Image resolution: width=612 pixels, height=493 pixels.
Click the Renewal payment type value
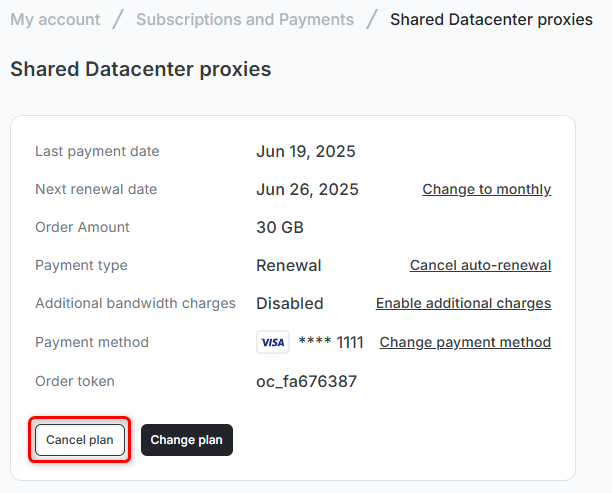pos(288,265)
